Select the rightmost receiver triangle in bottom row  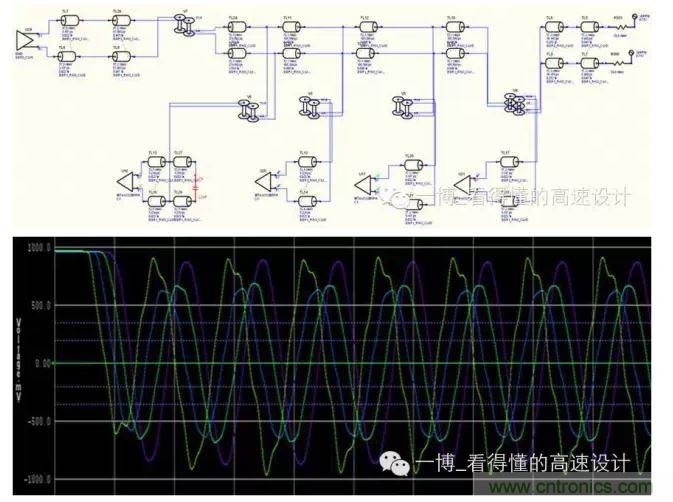pos(462,184)
